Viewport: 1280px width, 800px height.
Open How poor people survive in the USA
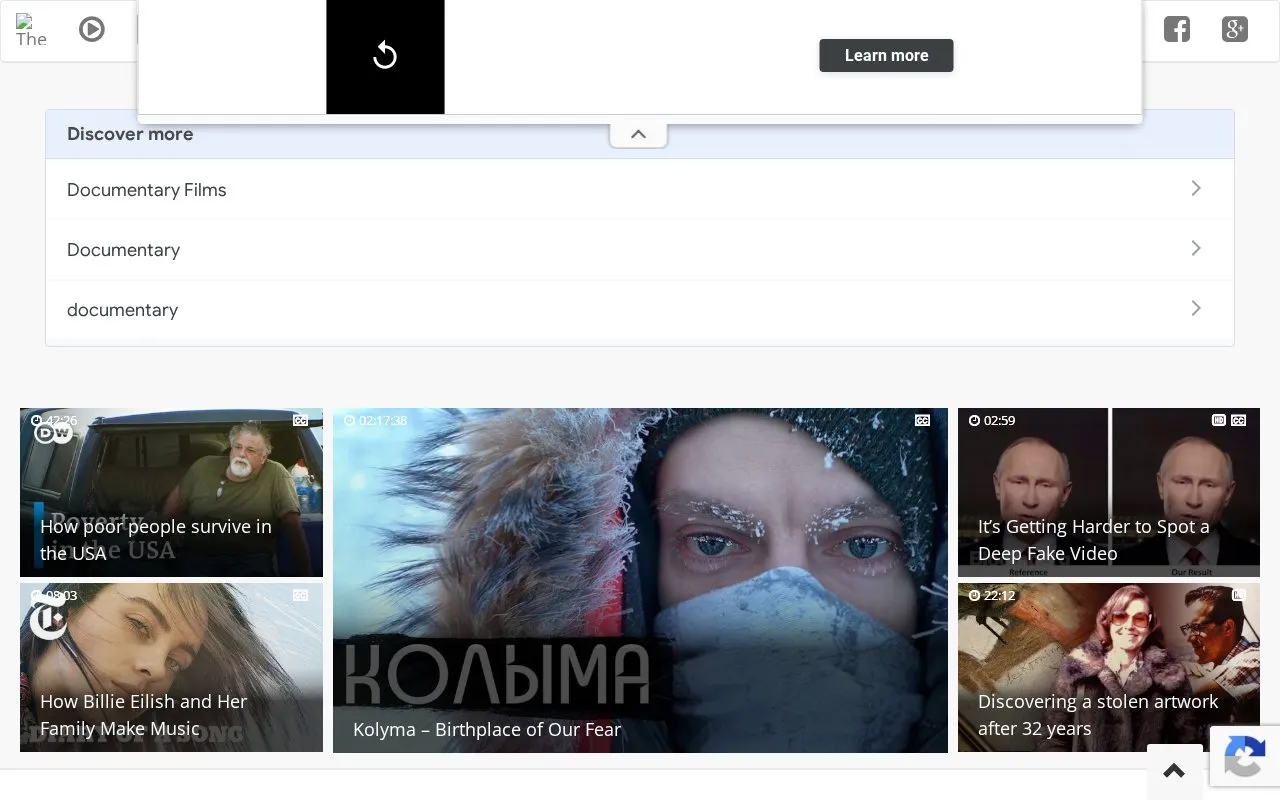point(171,492)
